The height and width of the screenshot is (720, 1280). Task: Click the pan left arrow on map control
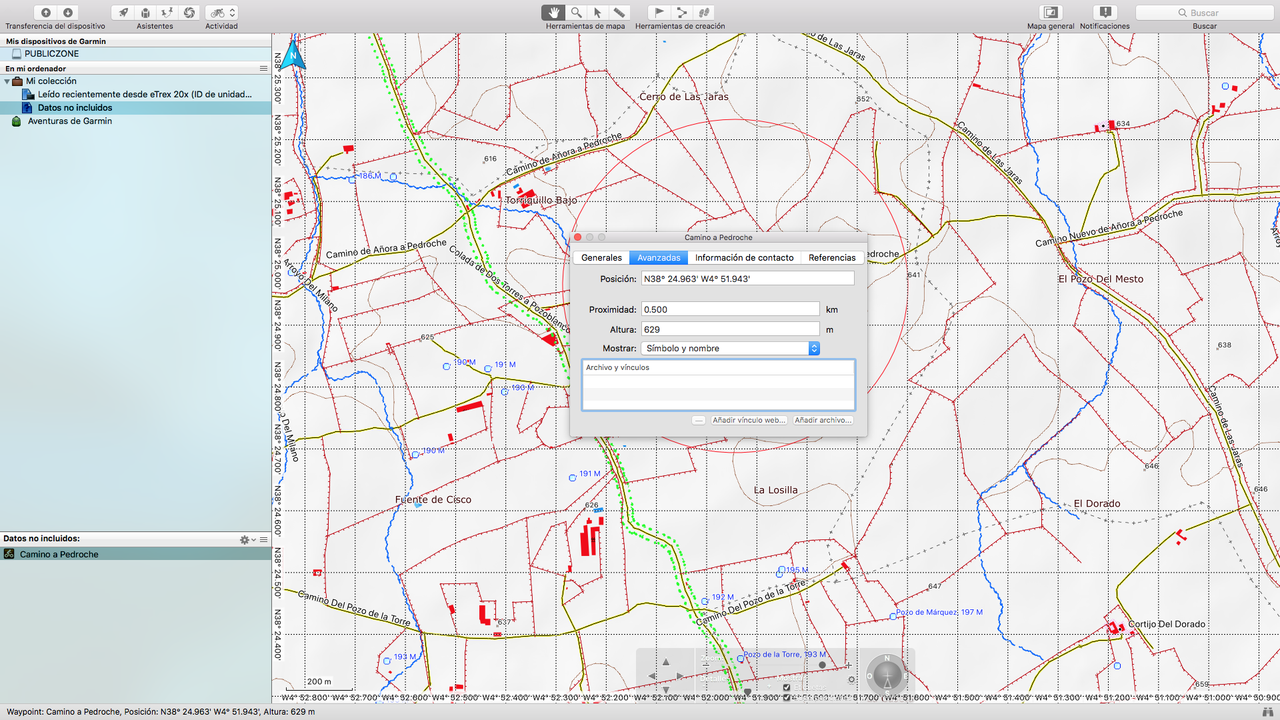click(652, 676)
